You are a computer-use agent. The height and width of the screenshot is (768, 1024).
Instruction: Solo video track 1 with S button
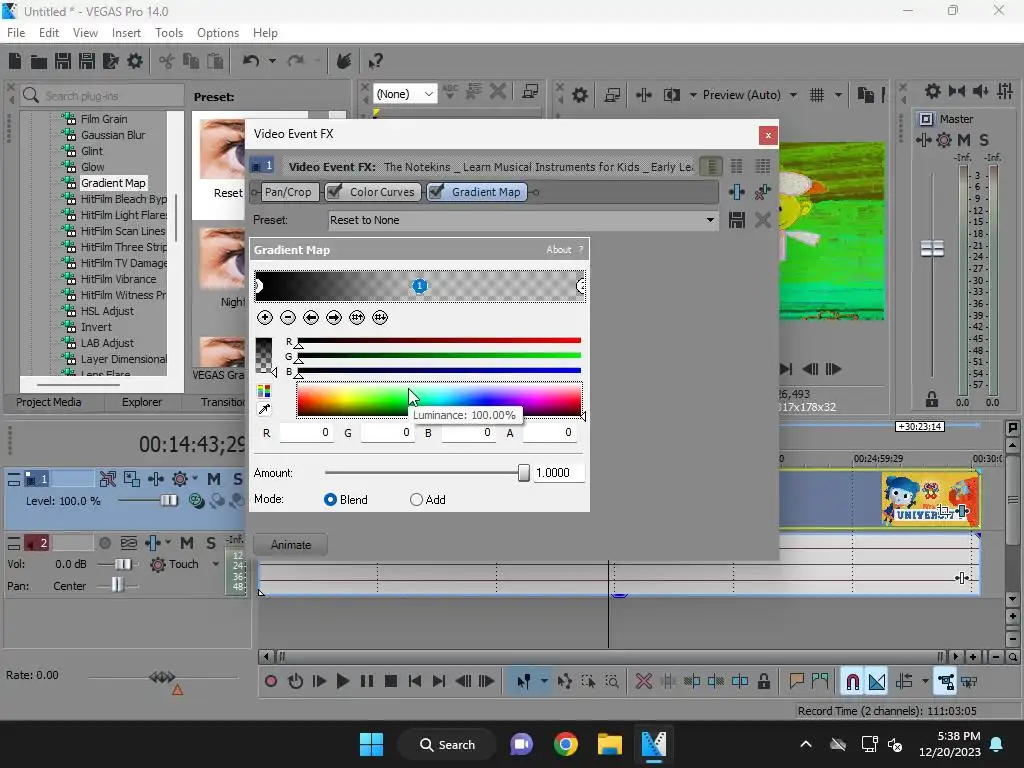click(x=237, y=479)
